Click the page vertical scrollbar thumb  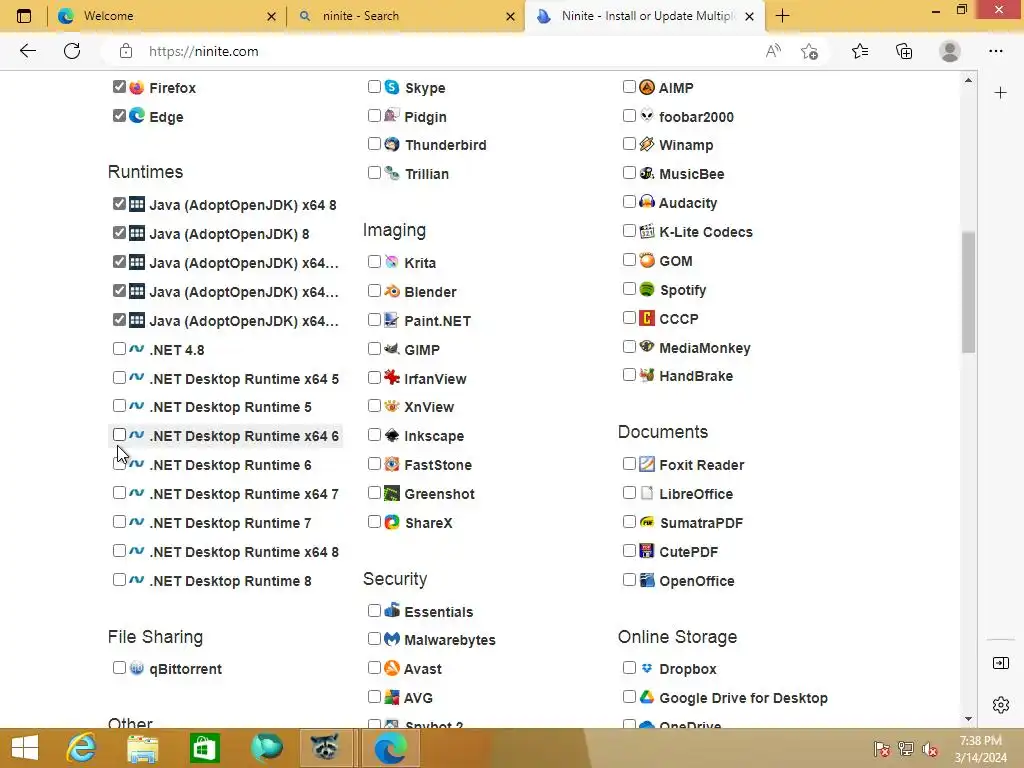coord(968,292)
